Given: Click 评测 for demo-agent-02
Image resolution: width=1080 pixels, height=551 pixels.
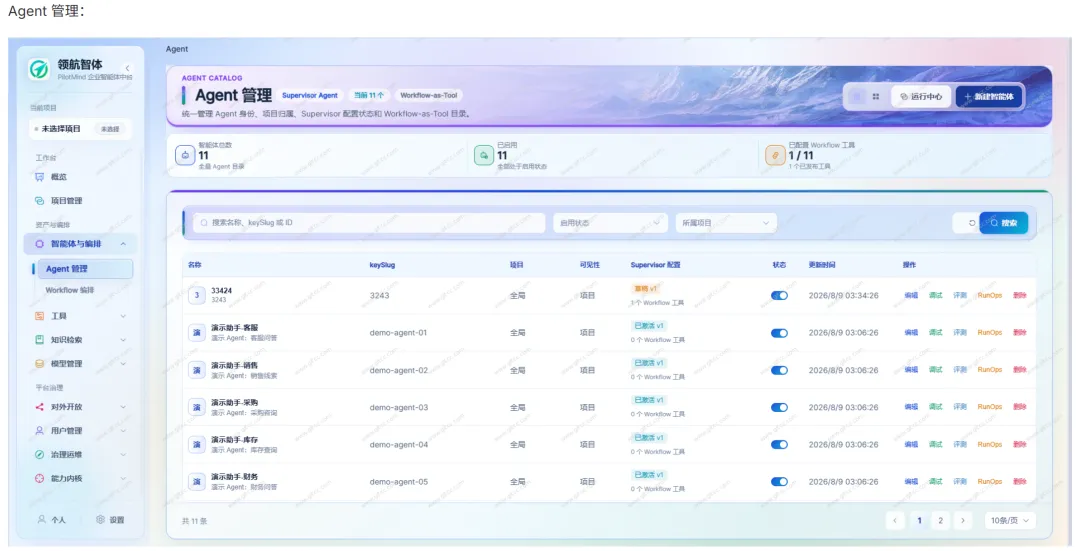Looking at the screenshot, I should 959,370.
